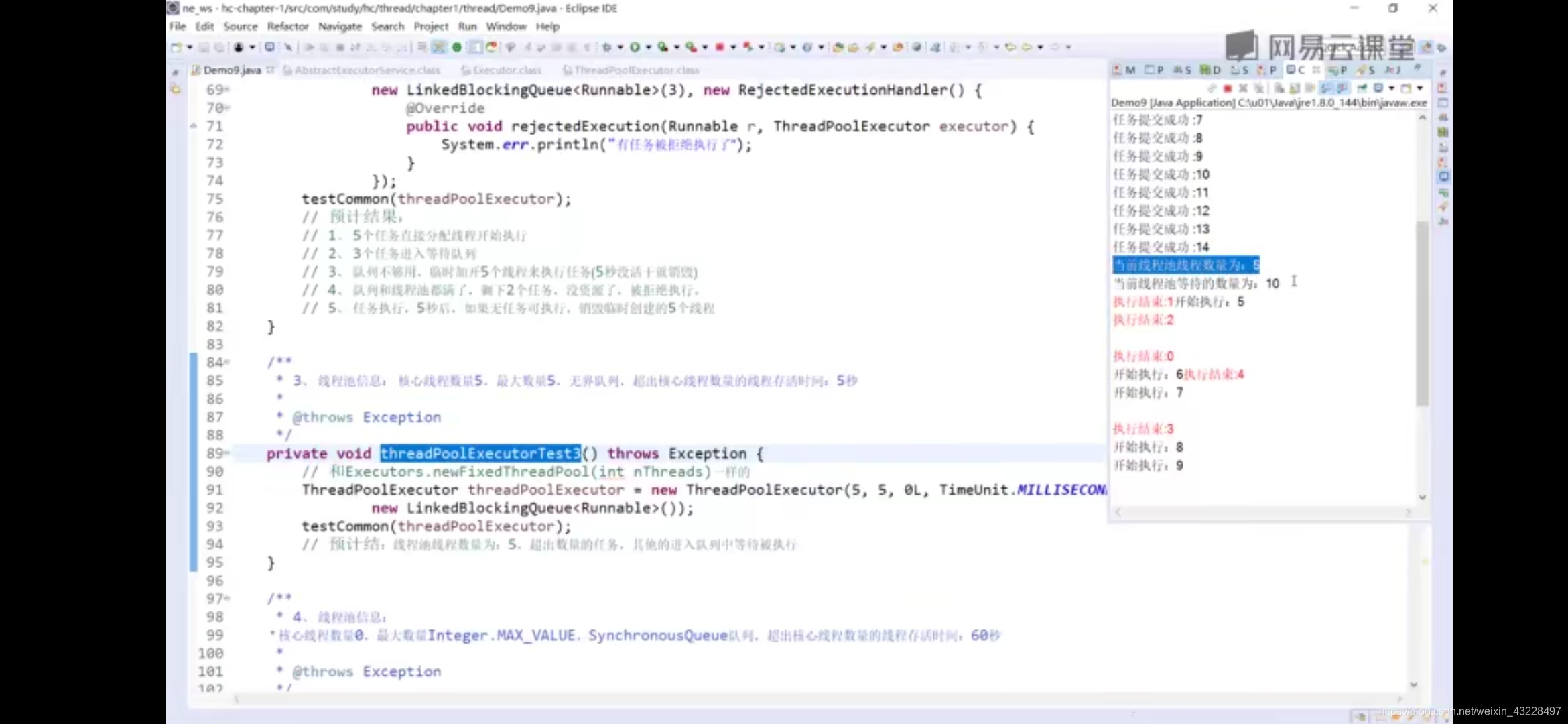
Task: Open the Window menu
Action: [x=506, y=27]
